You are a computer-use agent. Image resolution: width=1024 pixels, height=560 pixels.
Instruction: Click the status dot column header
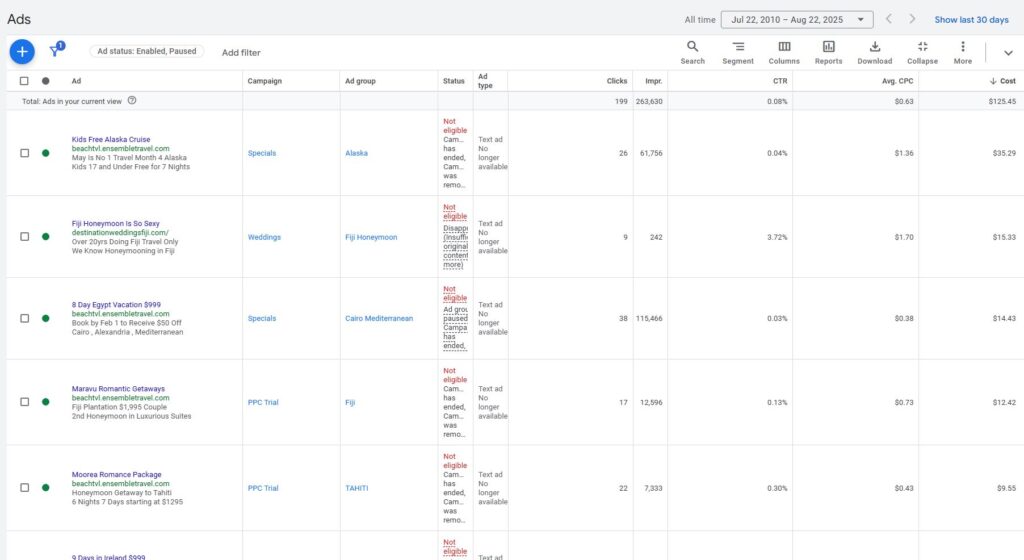(46, 81)
